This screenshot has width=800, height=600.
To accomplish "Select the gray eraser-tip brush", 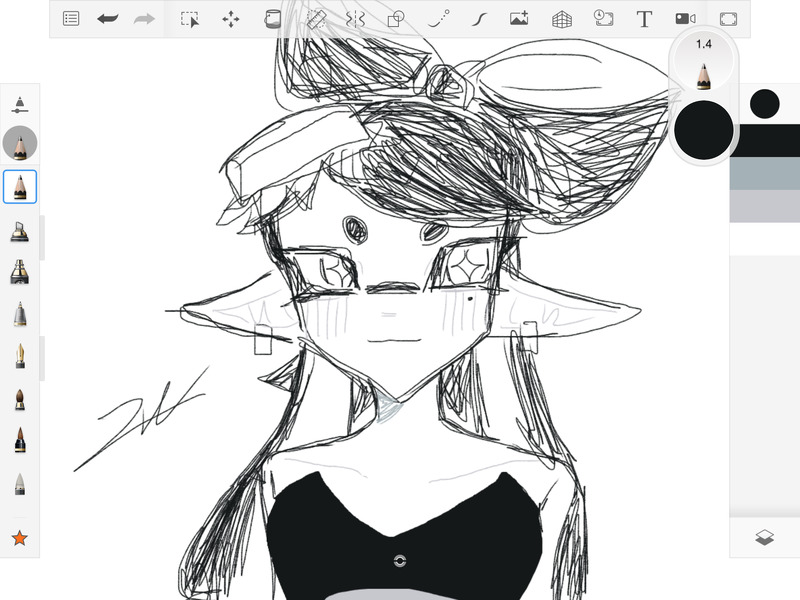I will [x=20, y=484].
